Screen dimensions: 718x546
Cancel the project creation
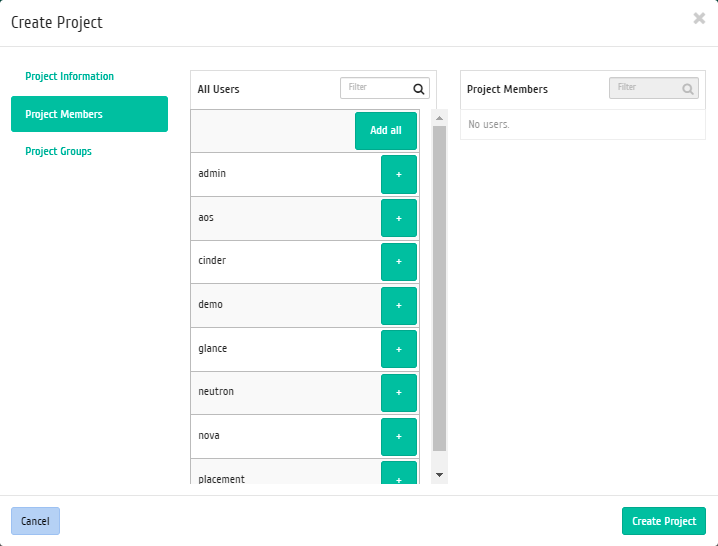coord(35,521)
